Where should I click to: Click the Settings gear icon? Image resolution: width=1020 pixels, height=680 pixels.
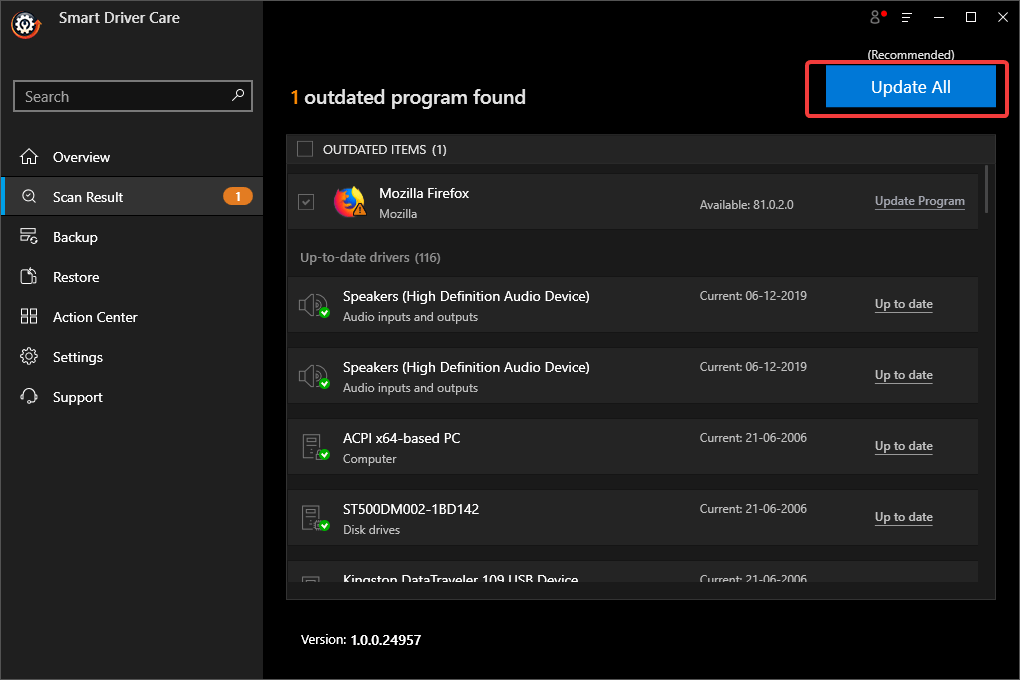pos(29,356)
